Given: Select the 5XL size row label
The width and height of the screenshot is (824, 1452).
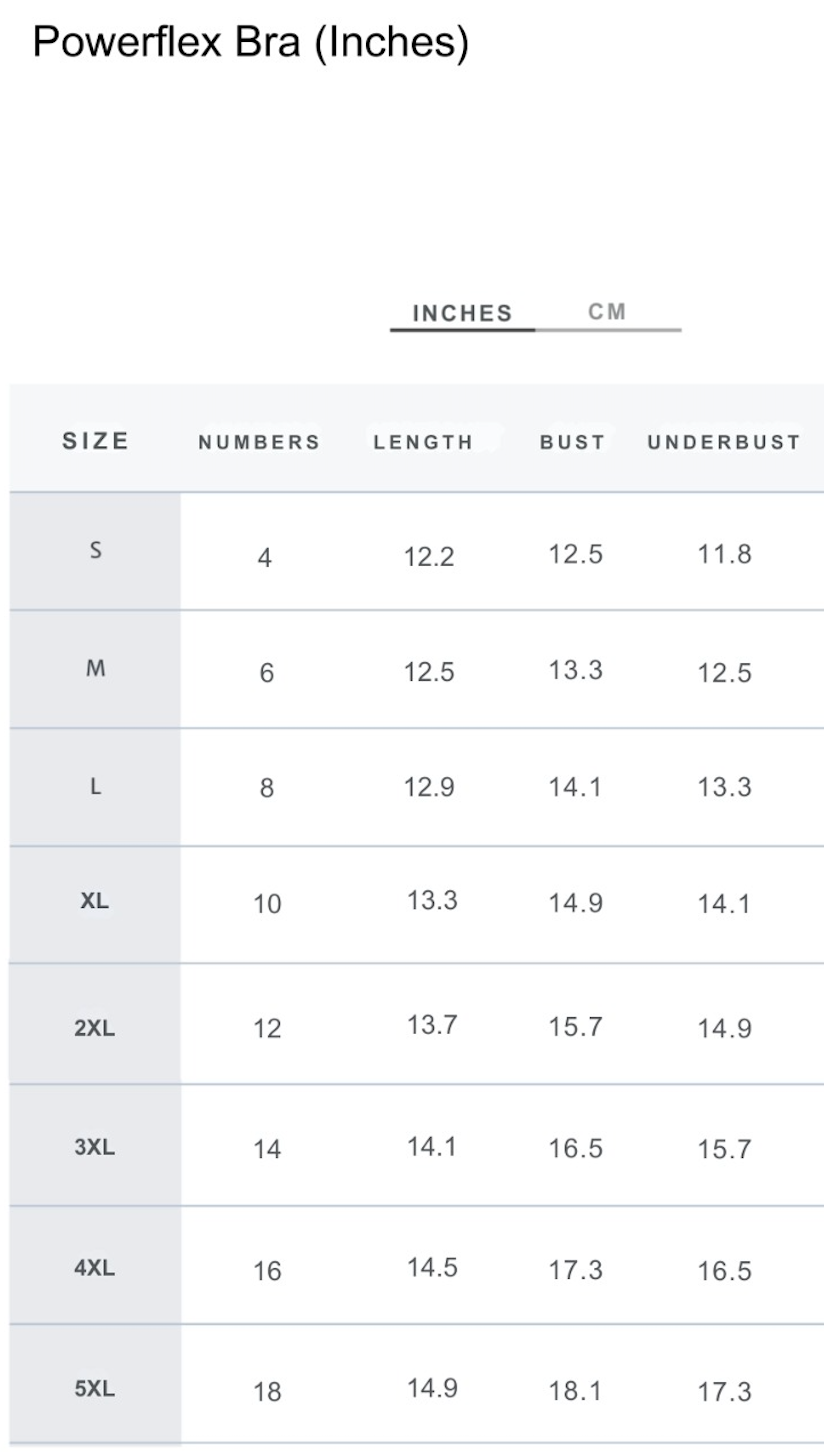Looking at the screenshot, I should point(95,1388).
